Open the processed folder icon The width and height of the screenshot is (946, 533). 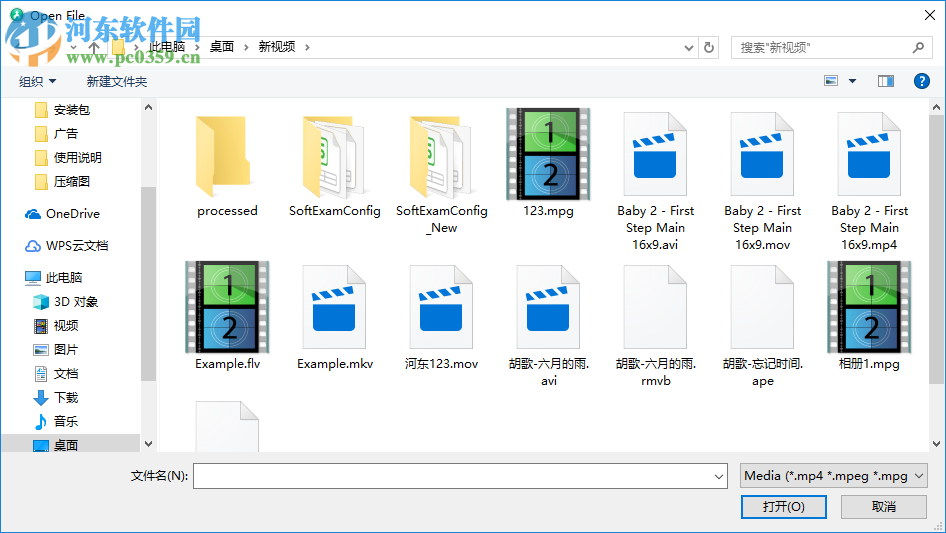[x=224, y=156]
